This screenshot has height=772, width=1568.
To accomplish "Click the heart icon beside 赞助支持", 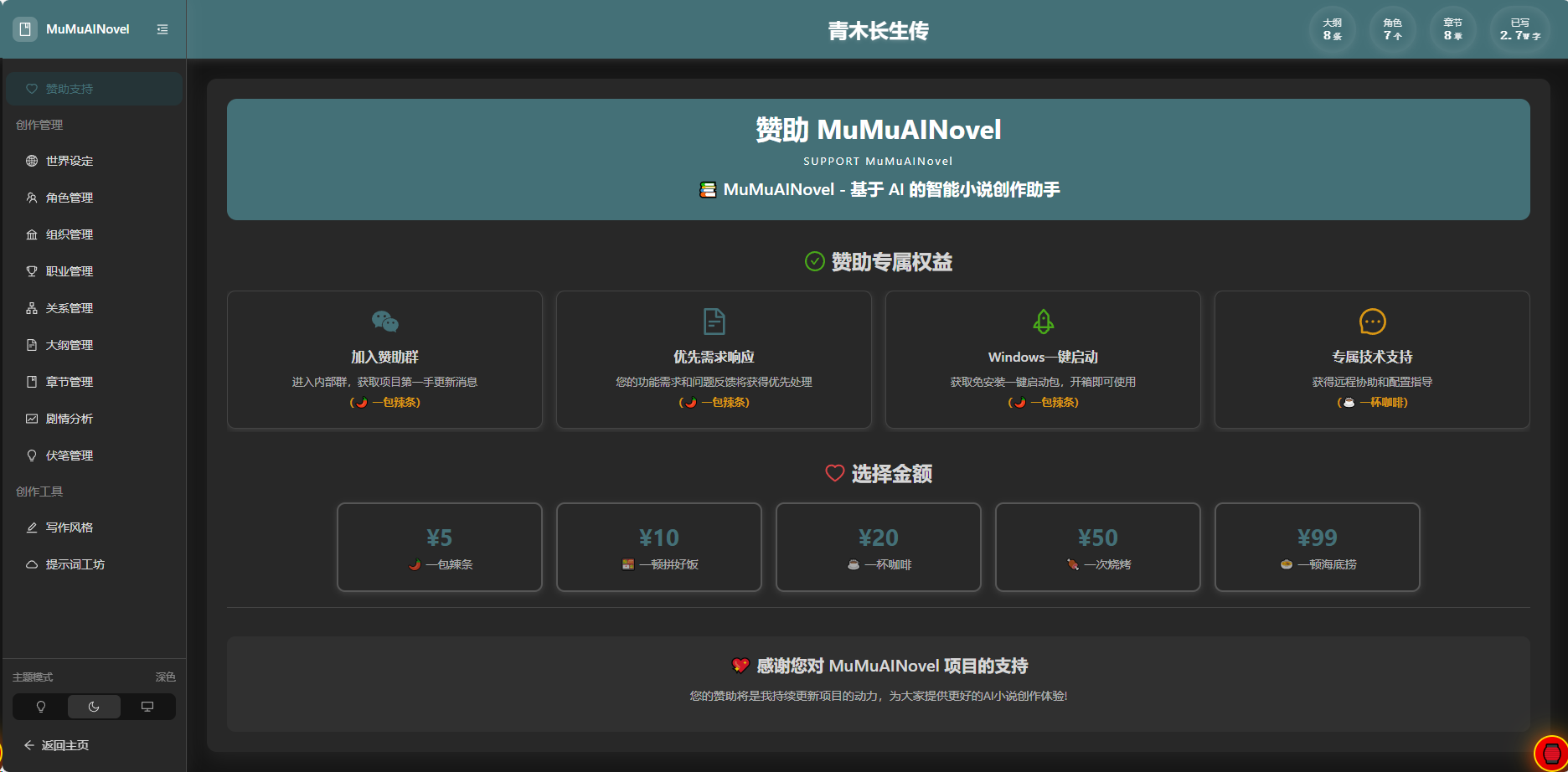I will click(x=32, y=89).
